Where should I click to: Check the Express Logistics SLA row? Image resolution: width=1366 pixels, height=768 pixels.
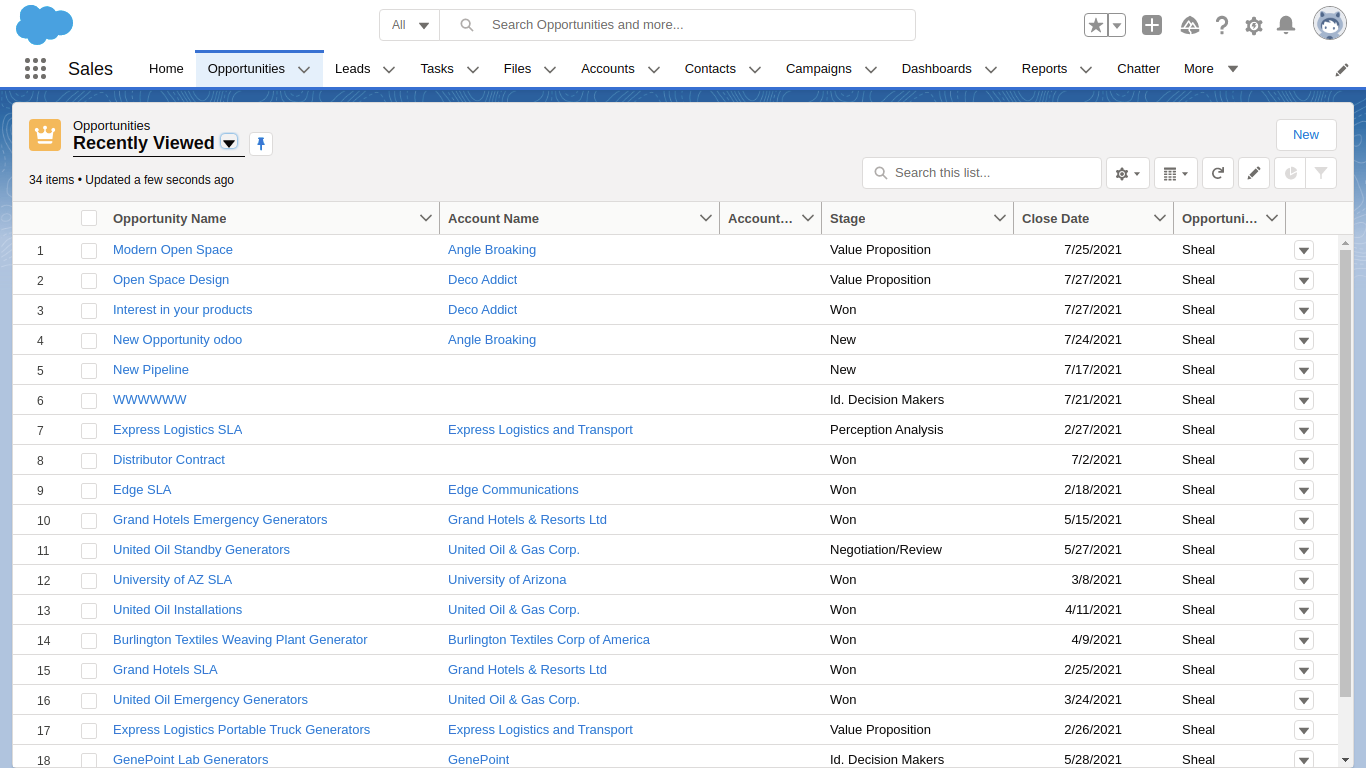coord(89,430)
